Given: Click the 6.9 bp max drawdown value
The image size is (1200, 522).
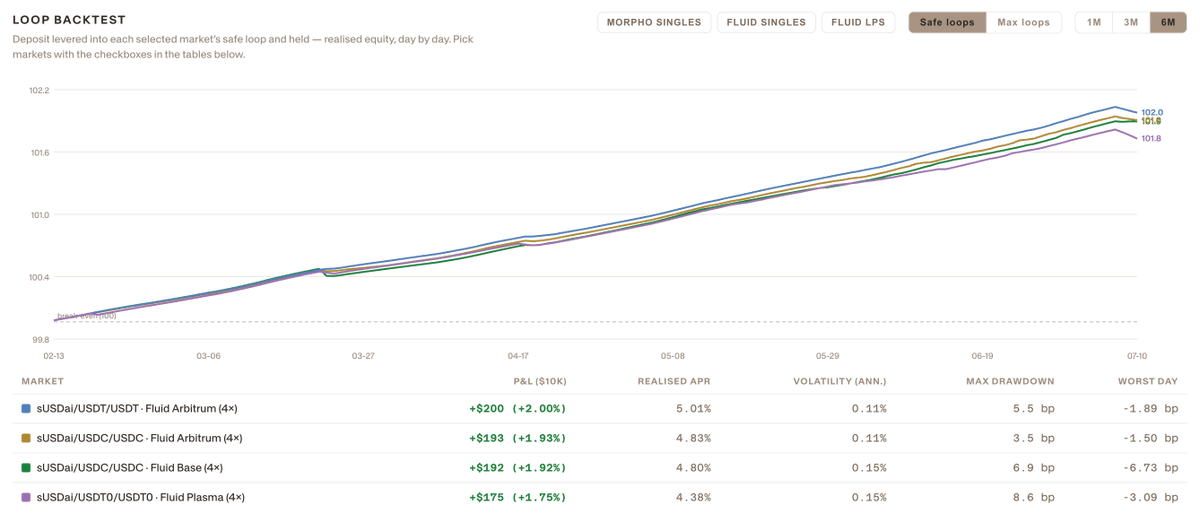Looking at the screenshot, I should coord(1034,467).
